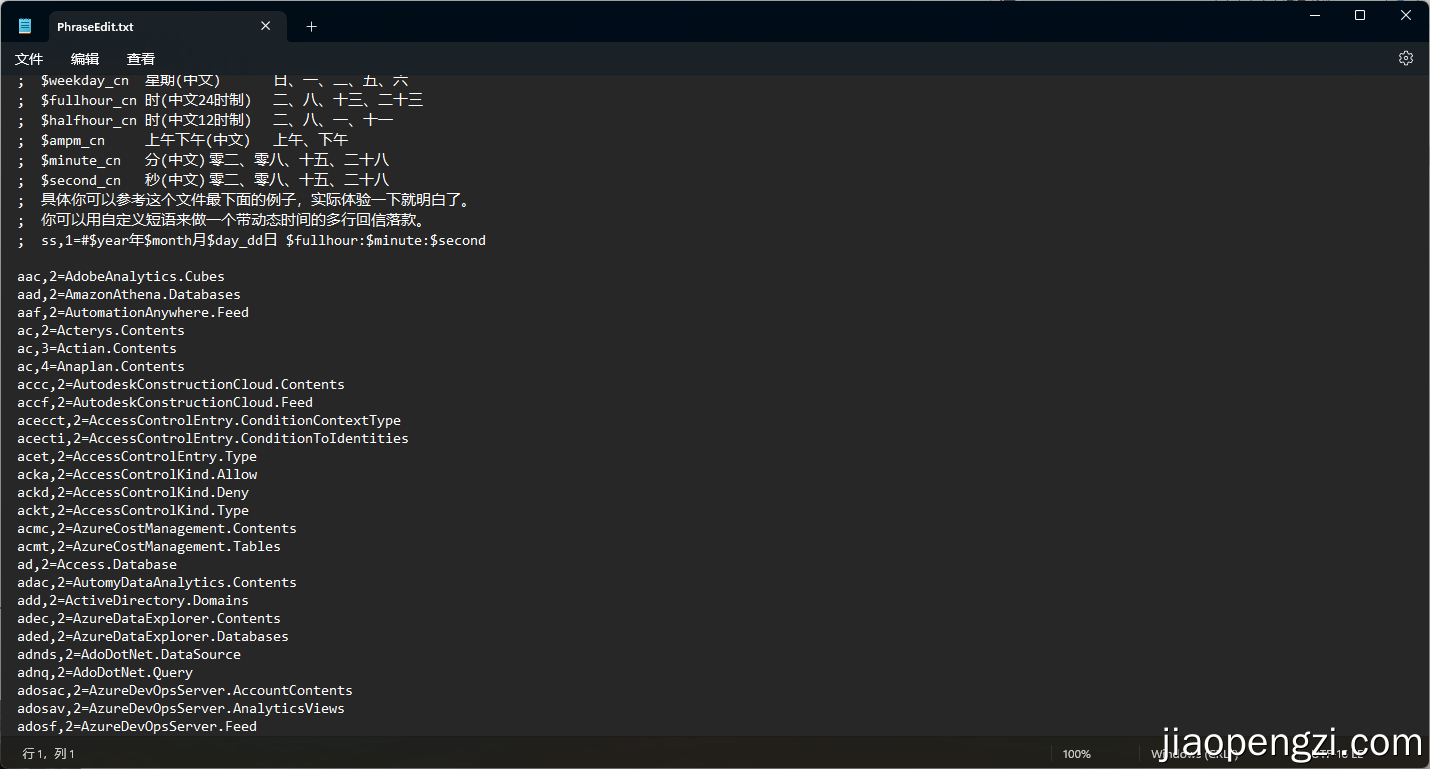This screenshot has height=769, width=1430.
Task: Click the $minute_cn comment line
Action: coord(204,160)
